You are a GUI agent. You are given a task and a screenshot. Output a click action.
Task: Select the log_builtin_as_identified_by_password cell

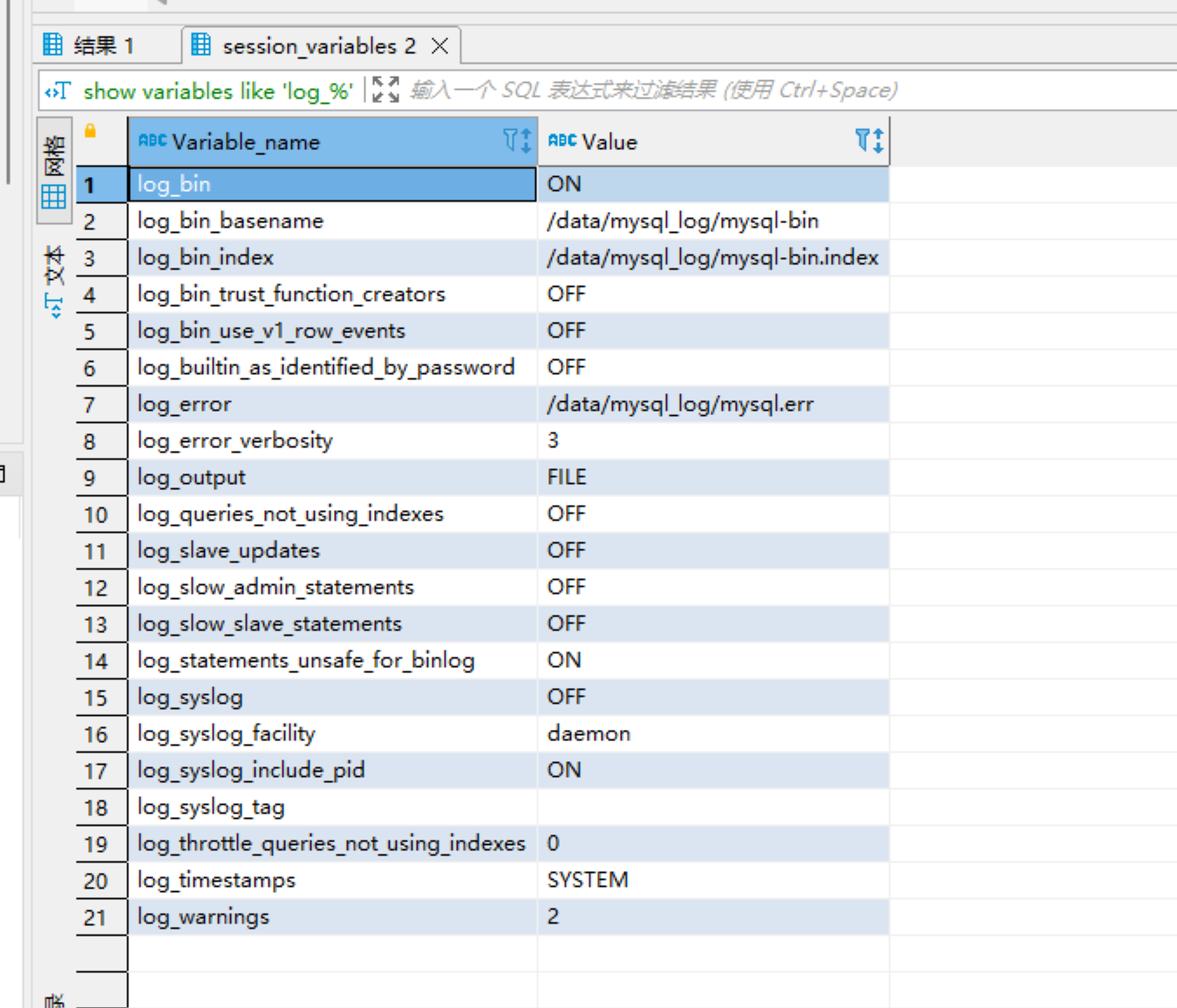(332, 367)
